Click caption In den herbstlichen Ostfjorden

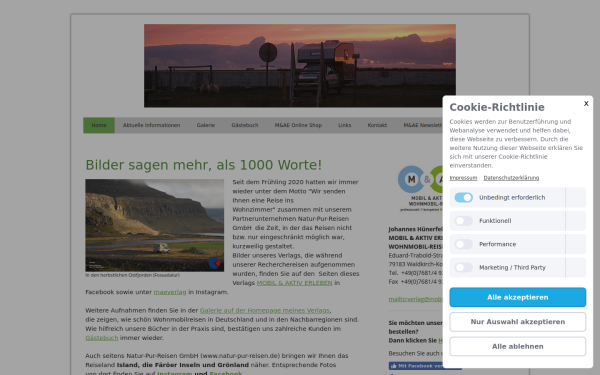(132, 275)
